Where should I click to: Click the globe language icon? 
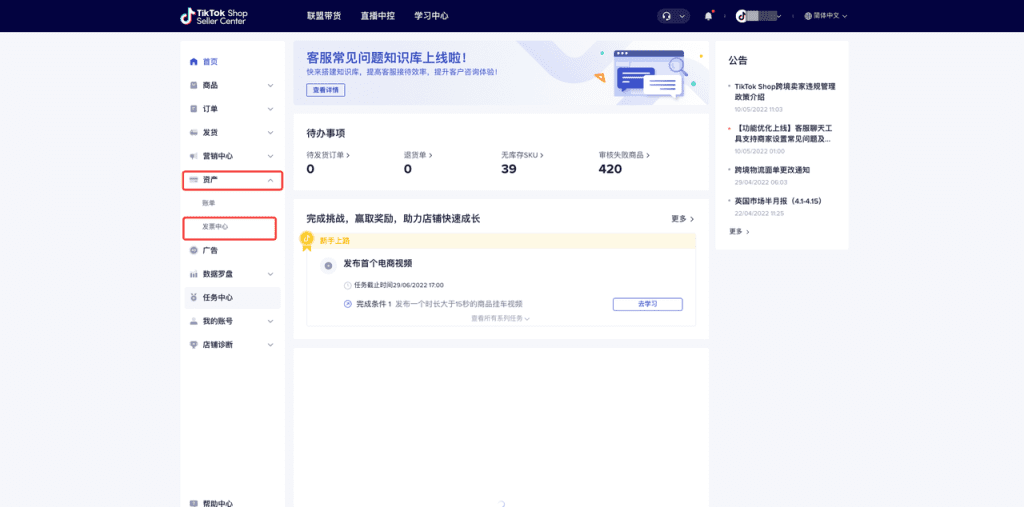[808, 16]
